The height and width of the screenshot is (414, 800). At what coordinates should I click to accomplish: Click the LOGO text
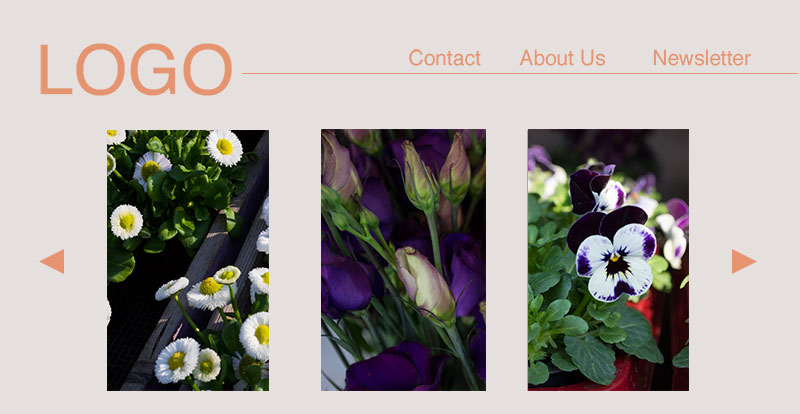point(135,69)
